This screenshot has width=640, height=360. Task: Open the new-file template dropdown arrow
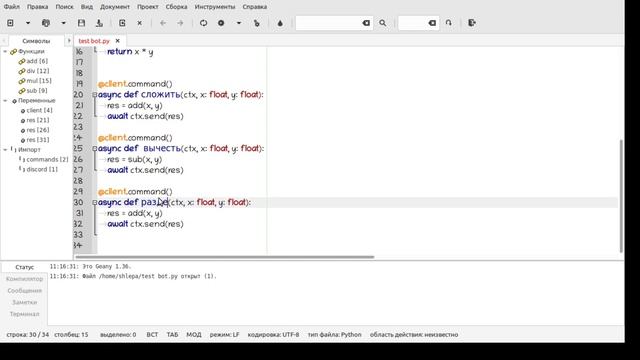(x=28, y=23)
